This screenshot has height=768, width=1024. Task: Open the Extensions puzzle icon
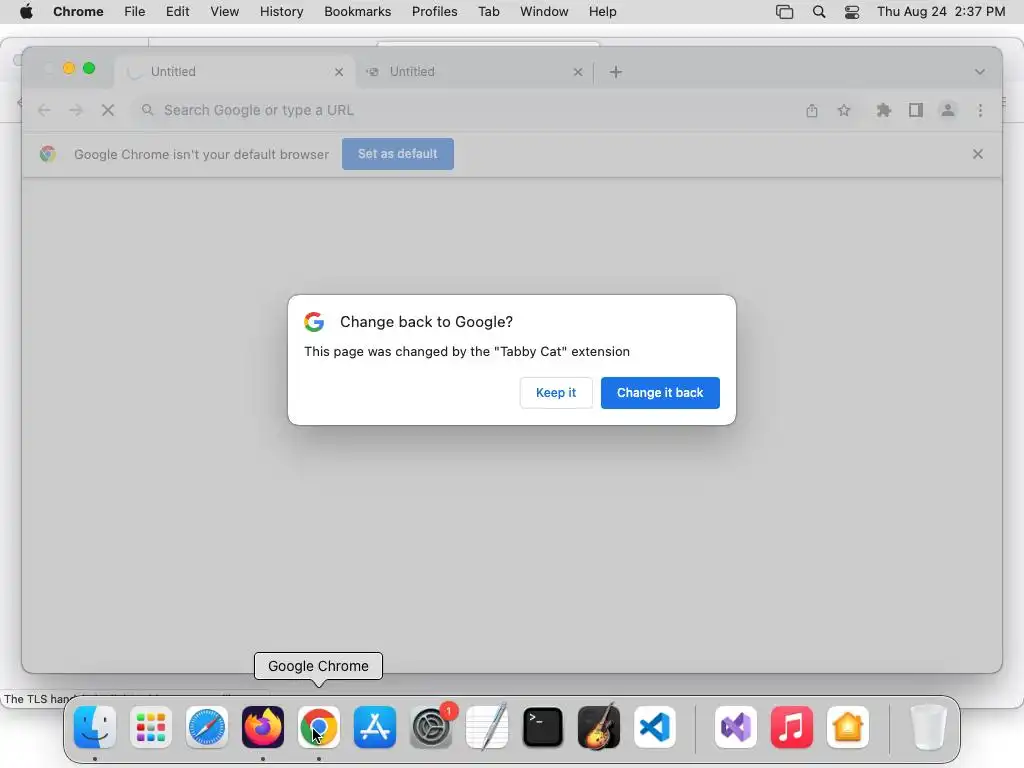tap(883, 110)
